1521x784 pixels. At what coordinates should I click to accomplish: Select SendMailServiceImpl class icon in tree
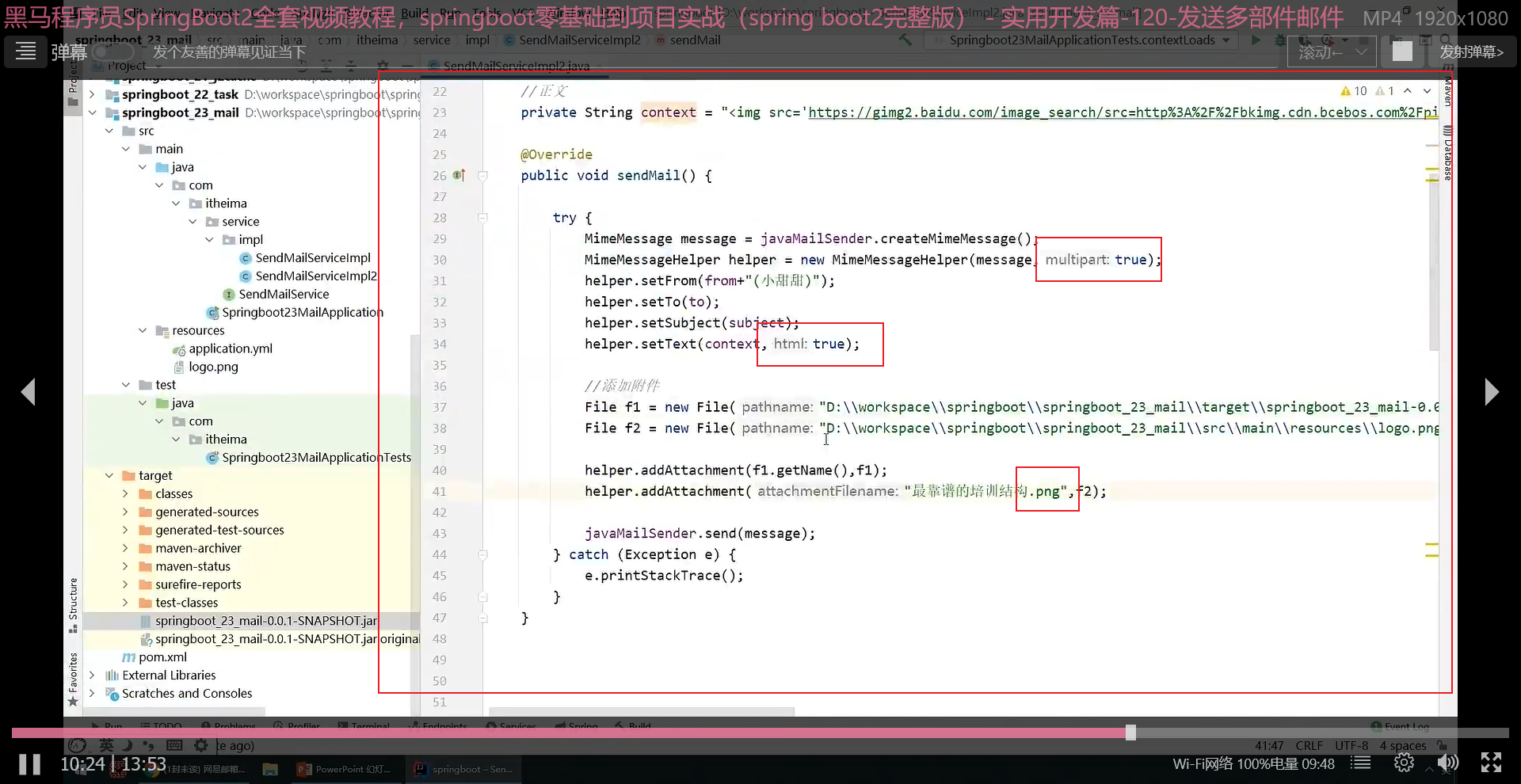point(246,258)
